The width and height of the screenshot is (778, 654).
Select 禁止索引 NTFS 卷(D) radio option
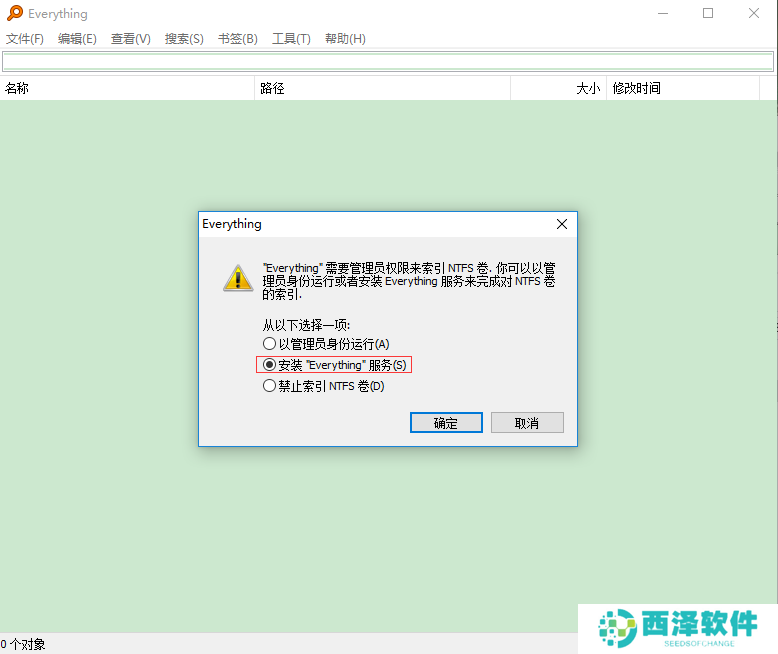point(324,386)
